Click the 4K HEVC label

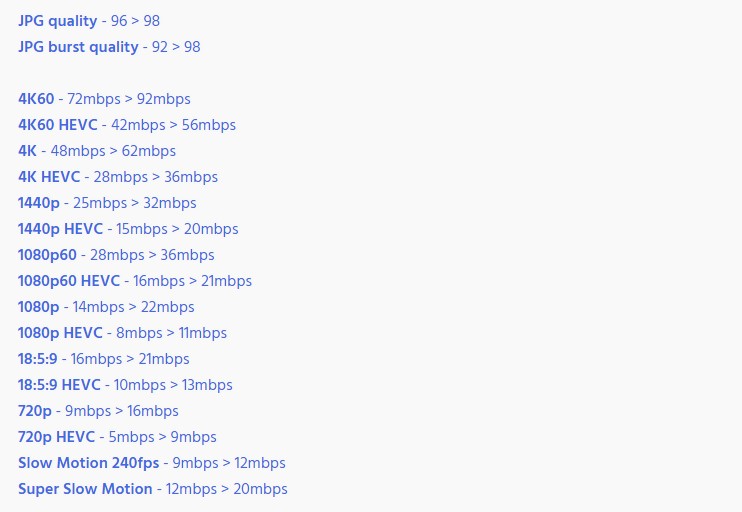49,177
